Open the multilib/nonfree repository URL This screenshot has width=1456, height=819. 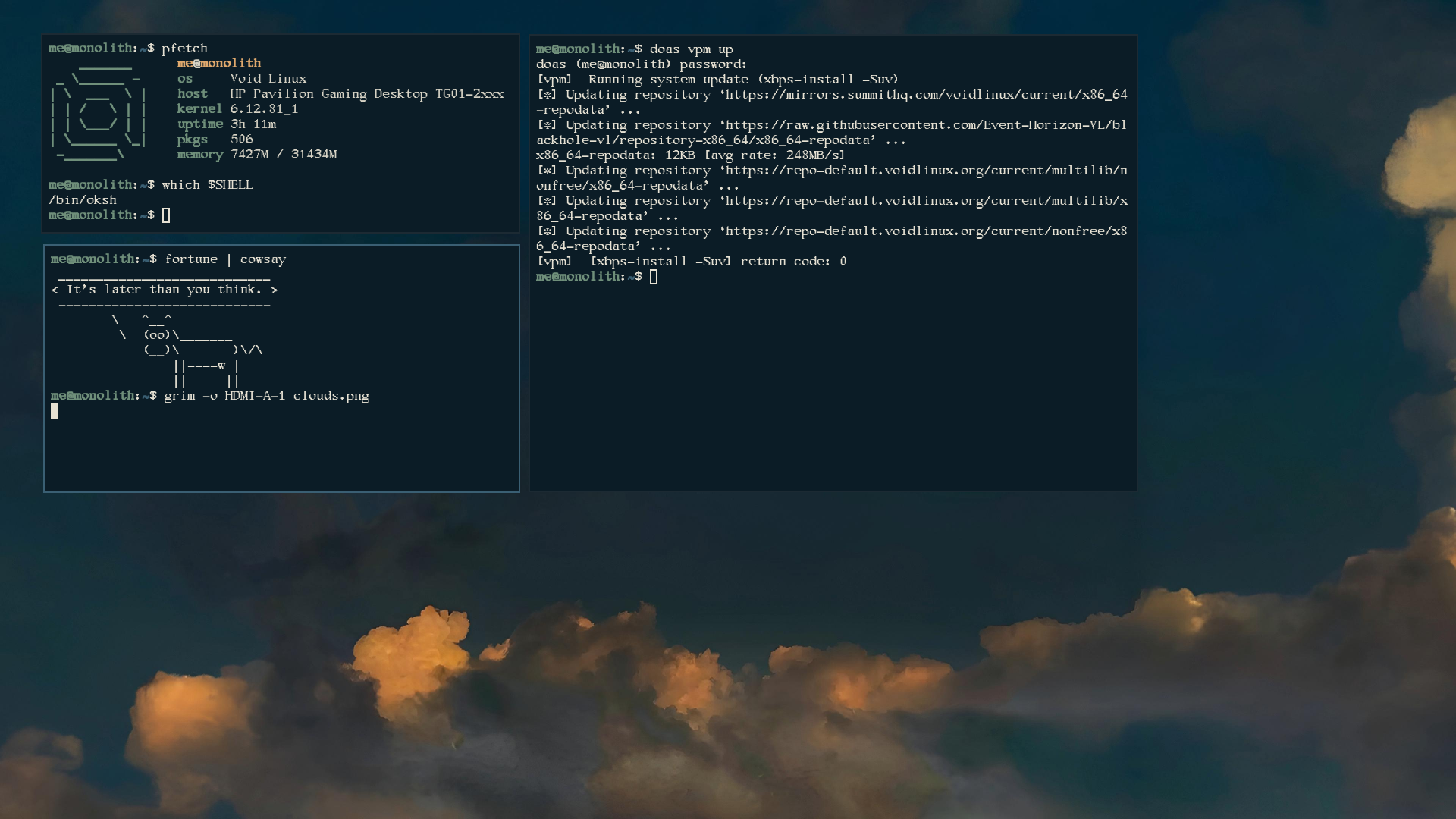[832, 178]
